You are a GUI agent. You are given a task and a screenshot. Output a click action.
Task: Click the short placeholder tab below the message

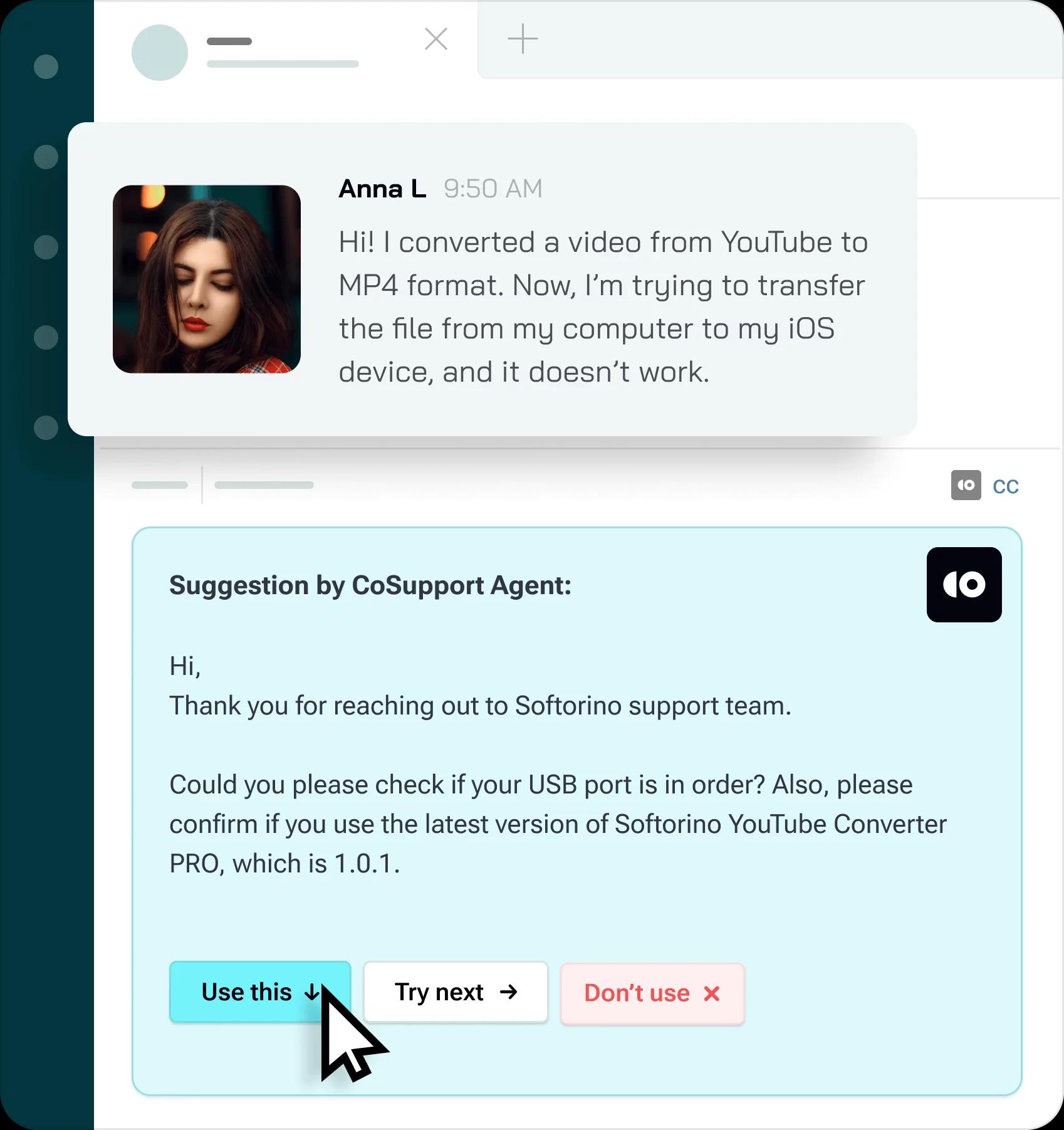coord(160,485)
